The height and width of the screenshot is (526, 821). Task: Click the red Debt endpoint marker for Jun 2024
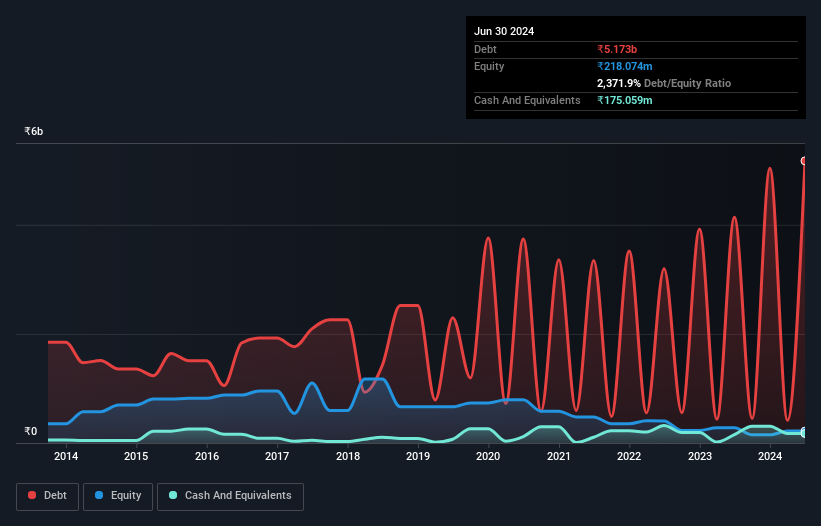[x=804, y=161]
